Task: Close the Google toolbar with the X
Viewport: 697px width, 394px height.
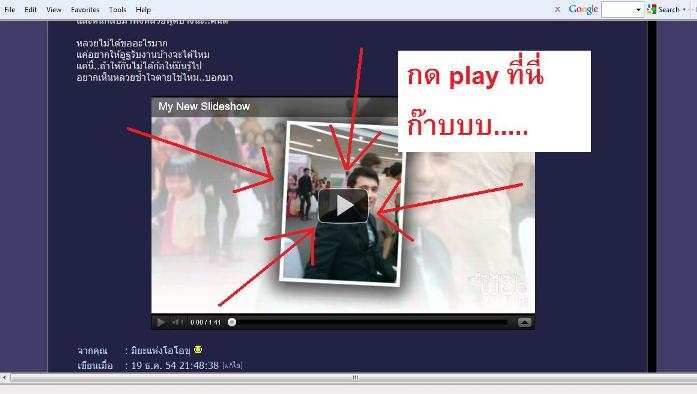Action: point(557,9)
